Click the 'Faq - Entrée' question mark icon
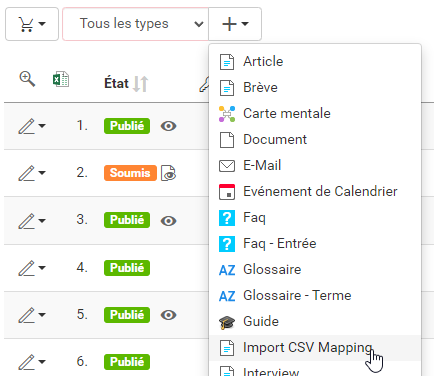 coord(227,244)
